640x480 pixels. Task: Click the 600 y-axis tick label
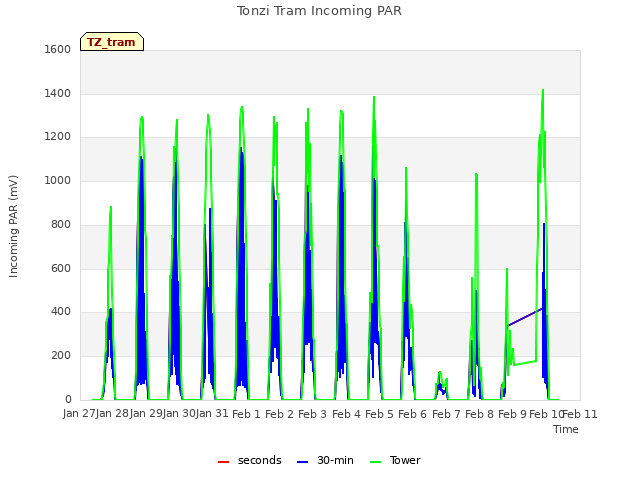click(61, 269)
